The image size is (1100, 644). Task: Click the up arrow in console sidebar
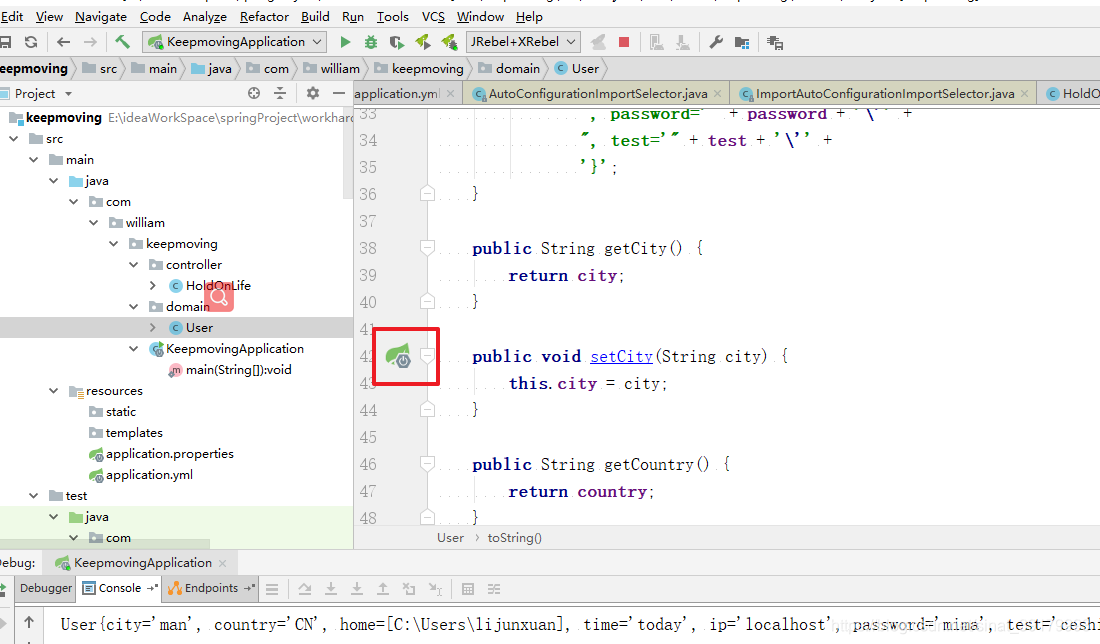point(29,622)
